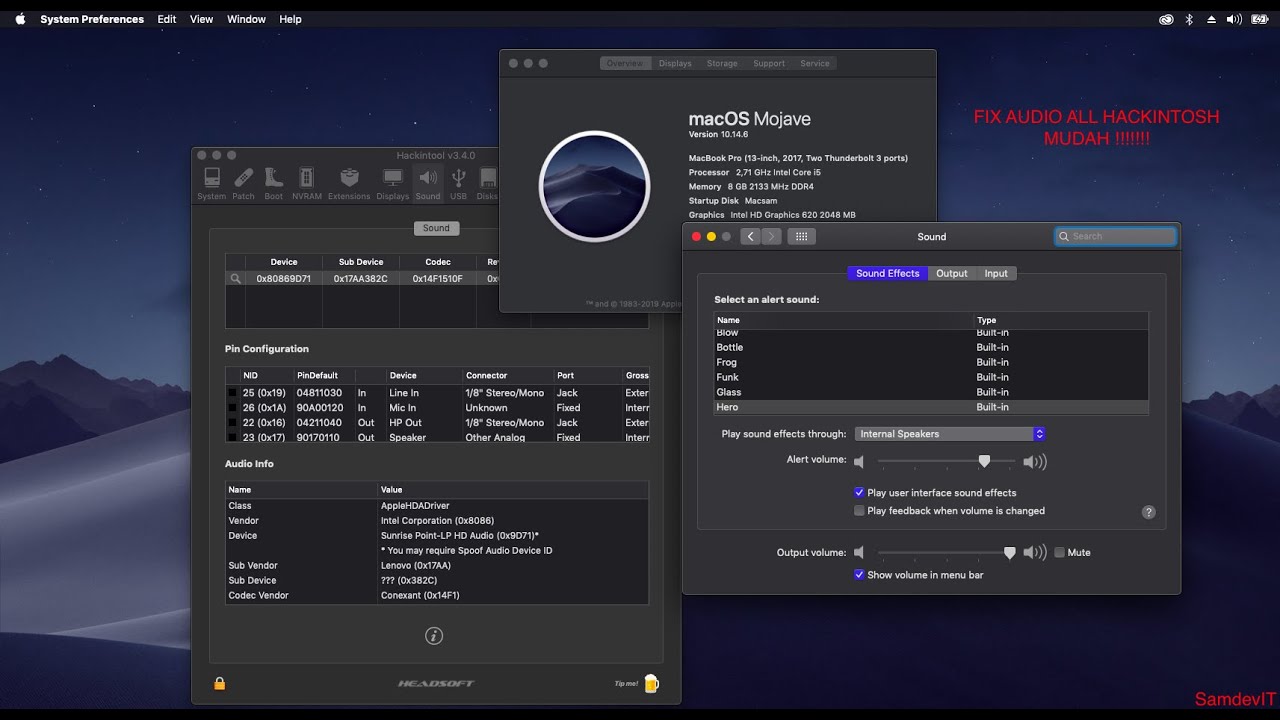The width and height of the screenshot is (1280, 720).
Task: Toggle the checkbox for NID 25 (0x19)
Action: (x=233, y=393)
